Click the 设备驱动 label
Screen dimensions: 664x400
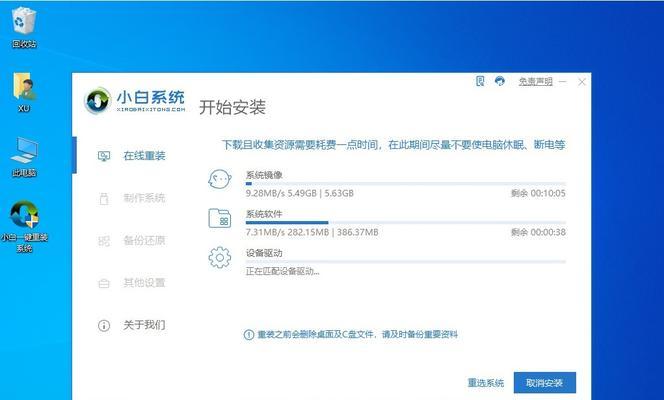coord(264,253)
